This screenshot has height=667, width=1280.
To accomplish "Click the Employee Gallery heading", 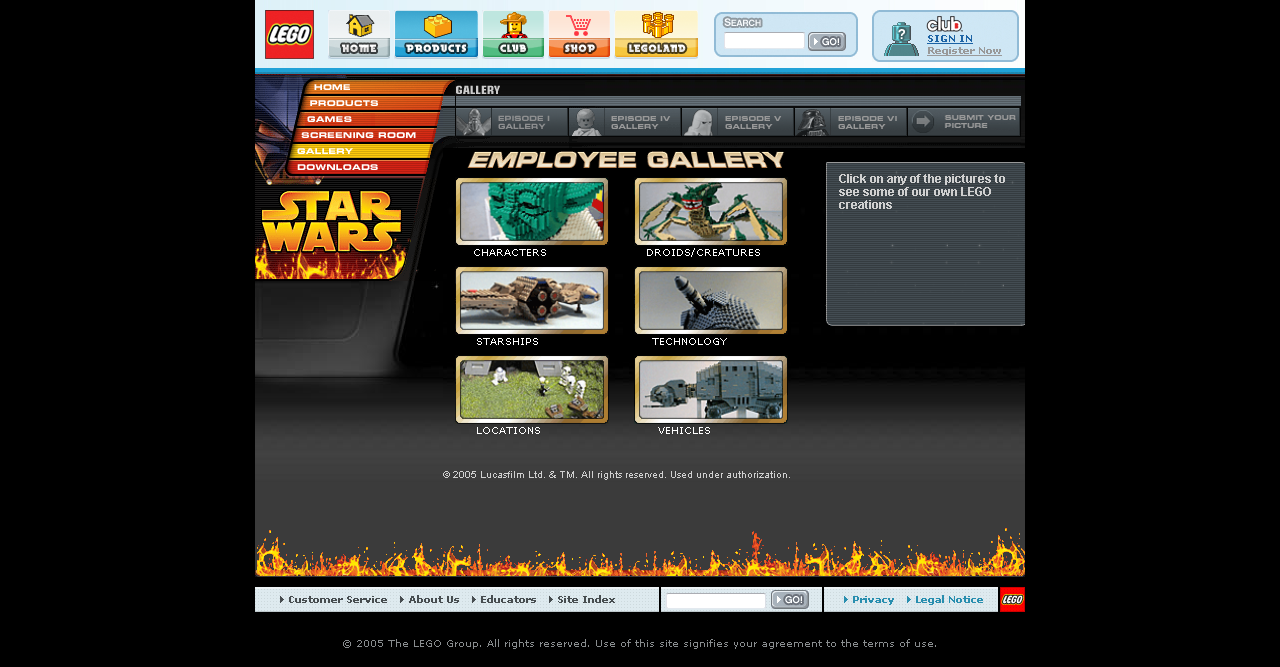I will [x=626, y=160].
